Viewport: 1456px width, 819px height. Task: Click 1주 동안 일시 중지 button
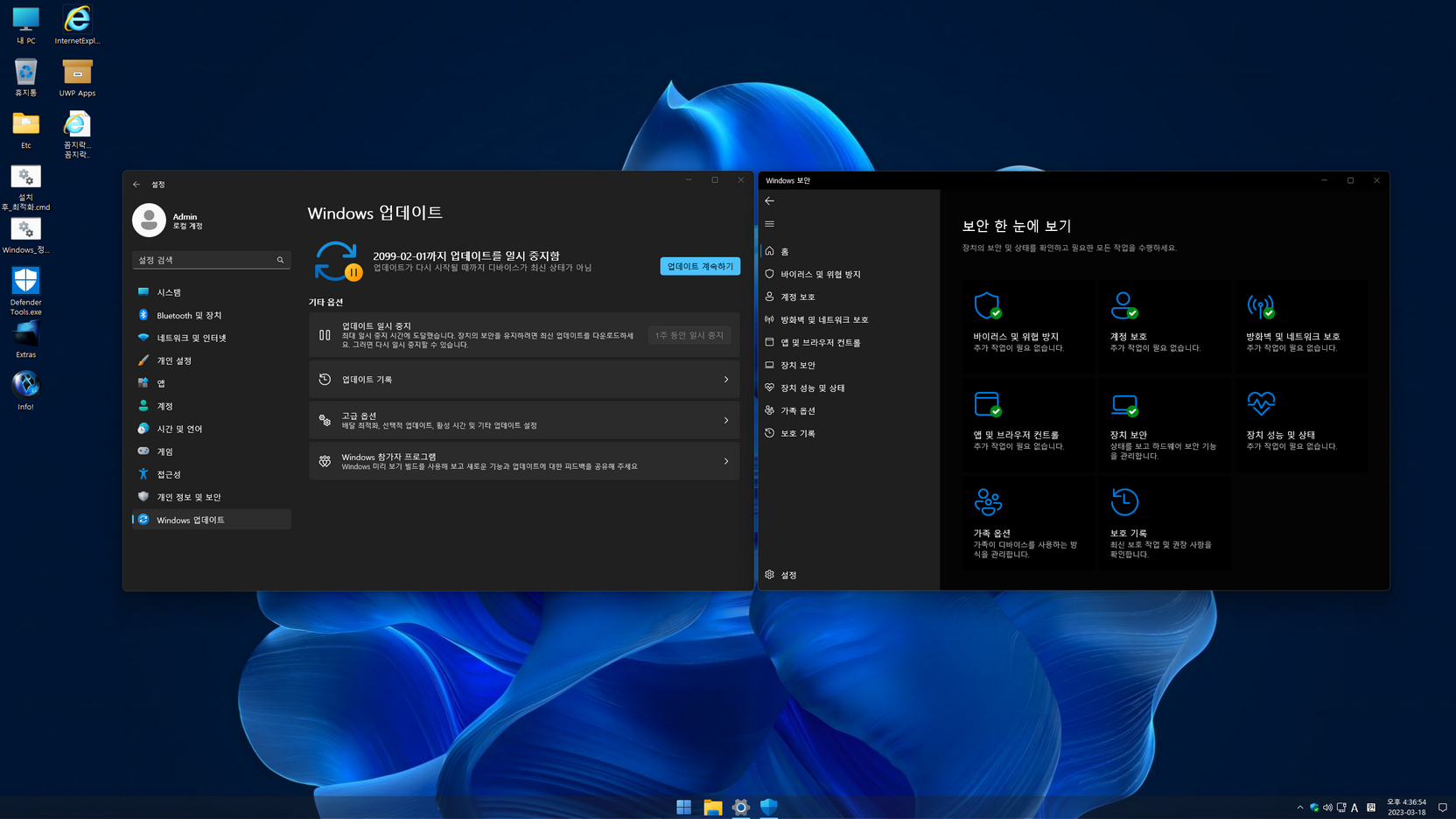(689, 335)
